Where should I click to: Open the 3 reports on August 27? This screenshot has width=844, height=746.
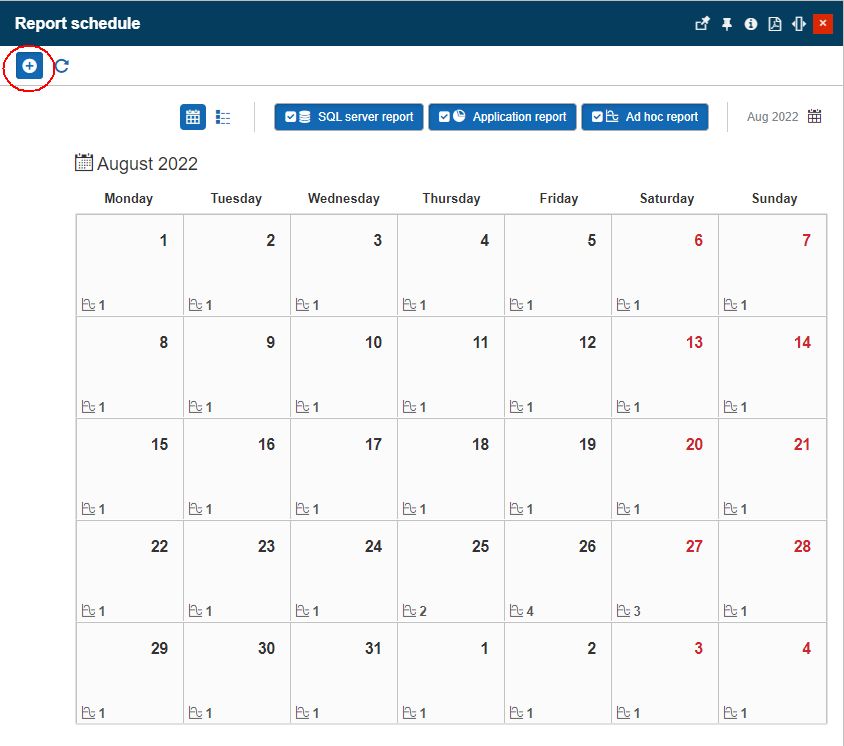628,611
